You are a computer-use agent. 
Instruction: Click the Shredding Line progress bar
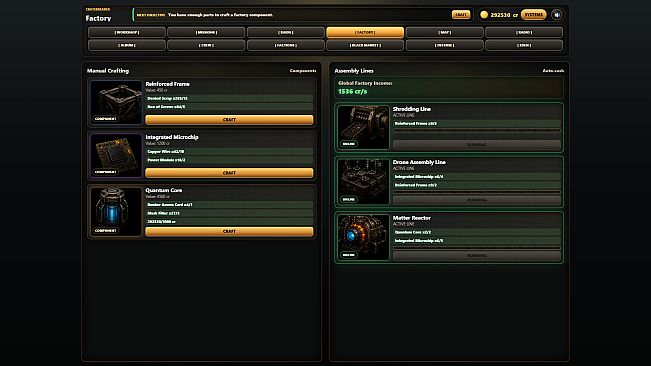[x=477, y=131]
